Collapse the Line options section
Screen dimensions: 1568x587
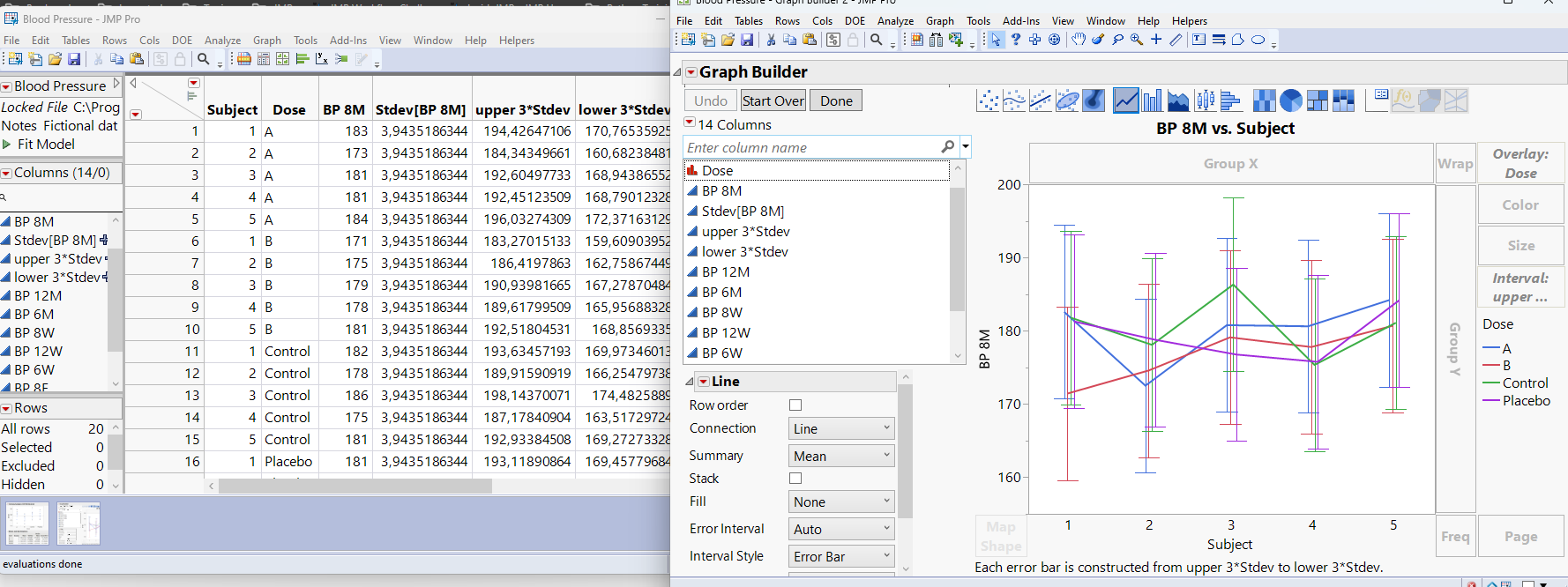(691, 382)
